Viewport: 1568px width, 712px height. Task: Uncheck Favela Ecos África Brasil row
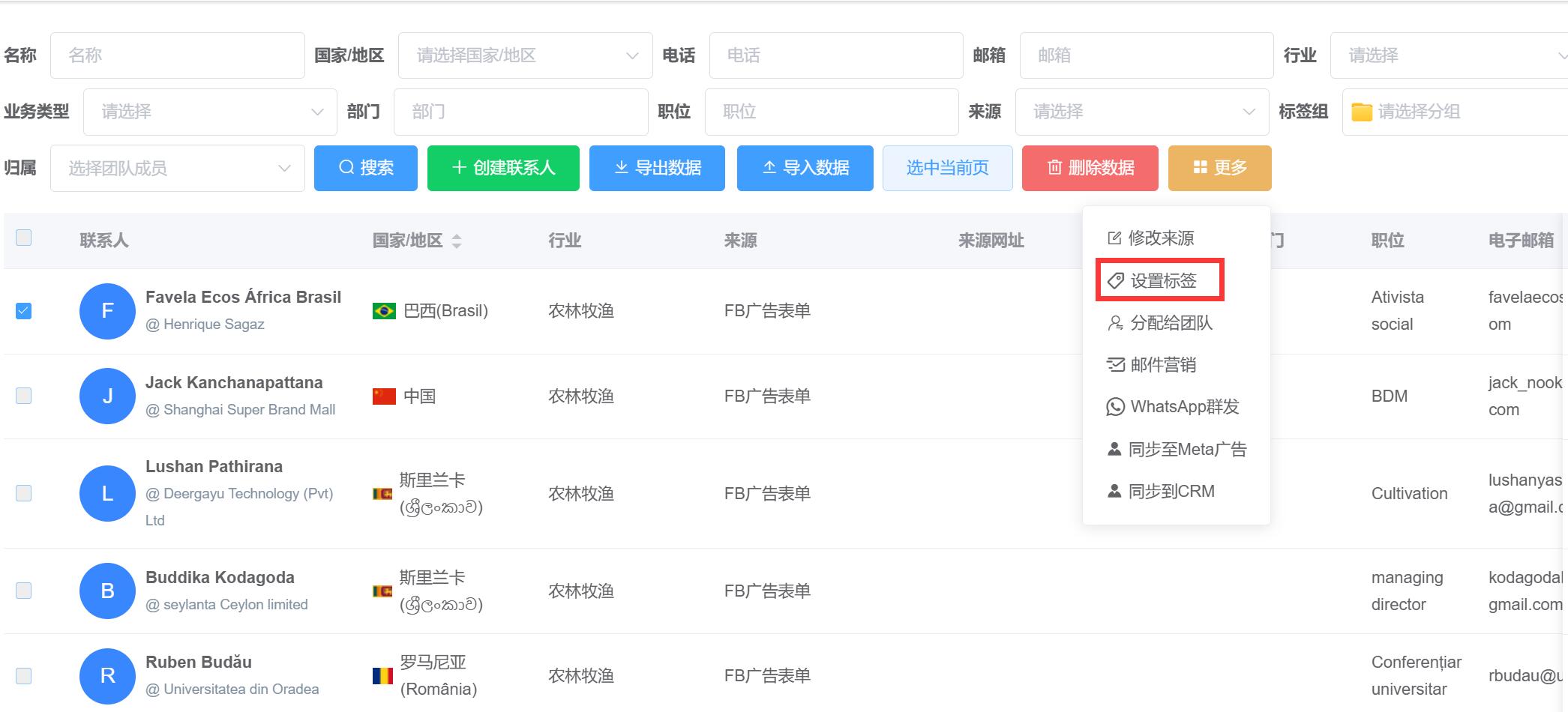[23, 311]
